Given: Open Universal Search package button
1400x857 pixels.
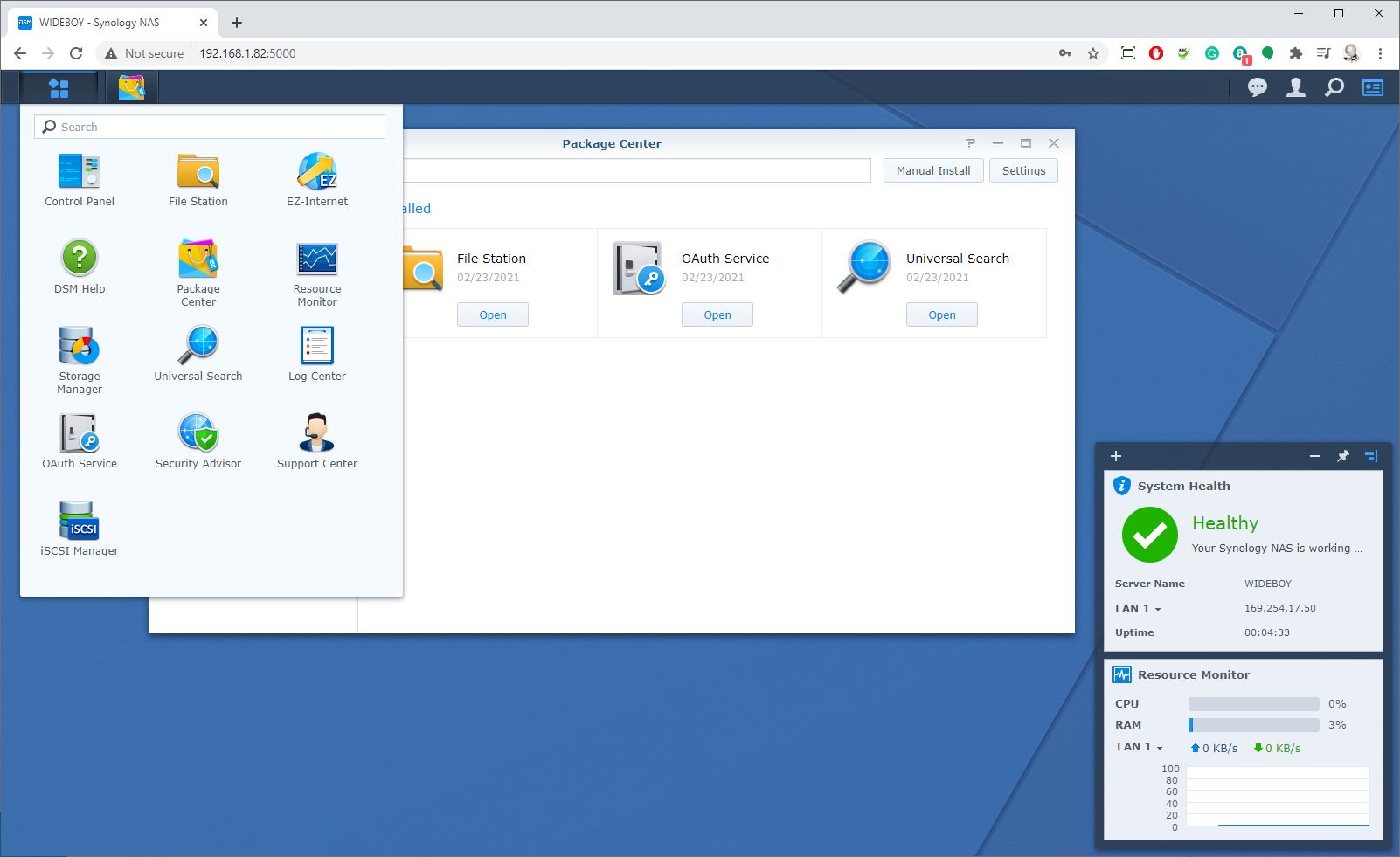Looking at the screenshot, I should point(942,314).
